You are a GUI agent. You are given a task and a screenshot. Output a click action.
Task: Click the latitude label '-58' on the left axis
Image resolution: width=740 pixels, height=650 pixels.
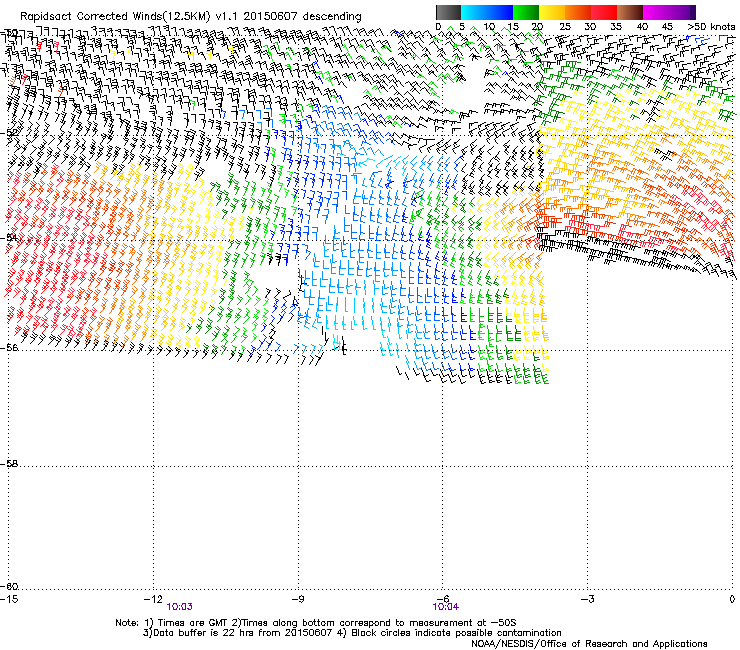coord(9,464)
